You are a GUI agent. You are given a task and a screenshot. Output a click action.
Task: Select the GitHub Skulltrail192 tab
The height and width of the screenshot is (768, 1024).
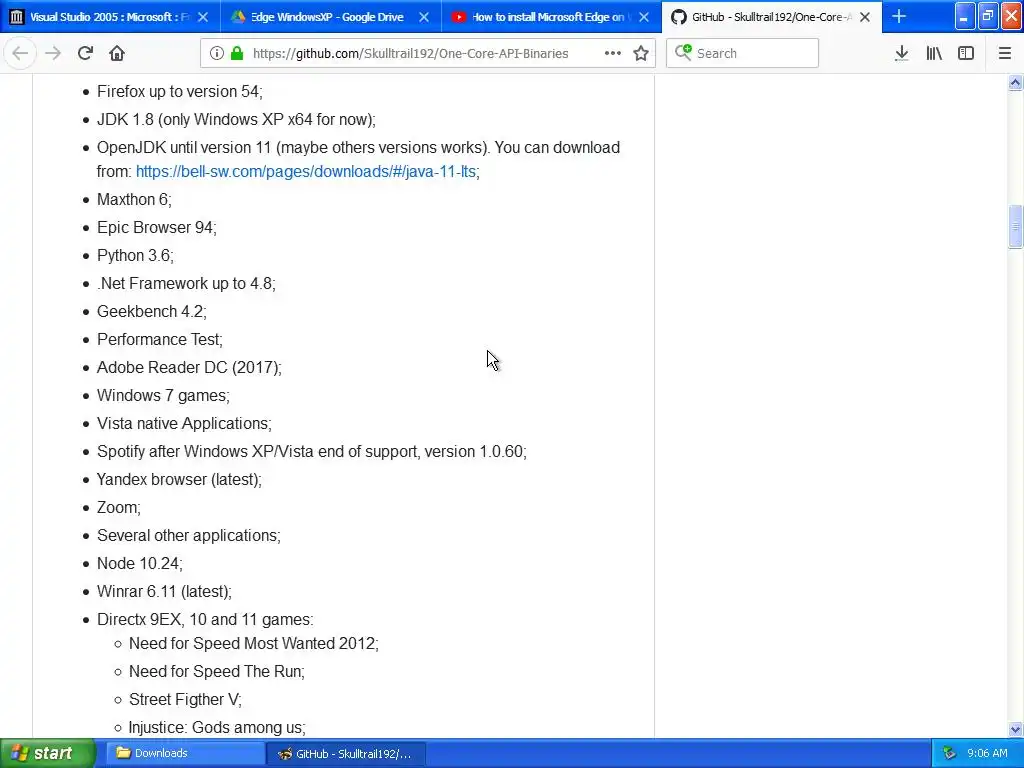(x=772, y=17)
